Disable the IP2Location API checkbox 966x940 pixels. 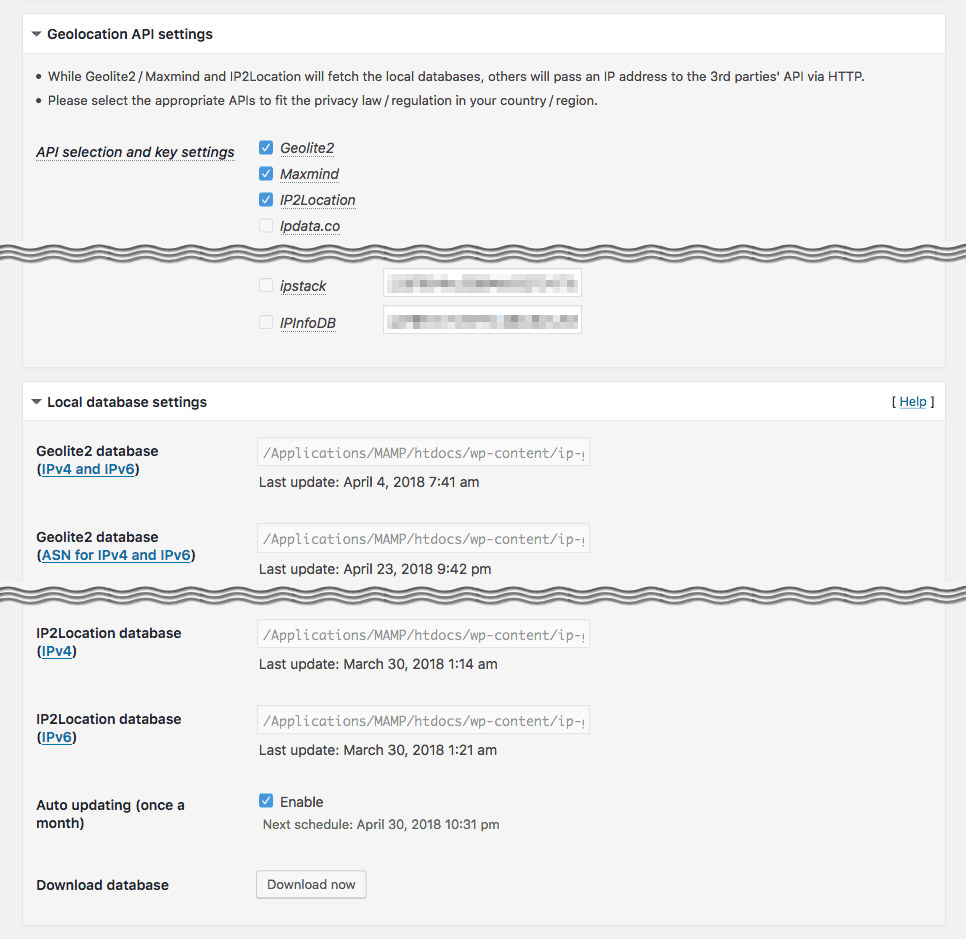pos(266,200)
